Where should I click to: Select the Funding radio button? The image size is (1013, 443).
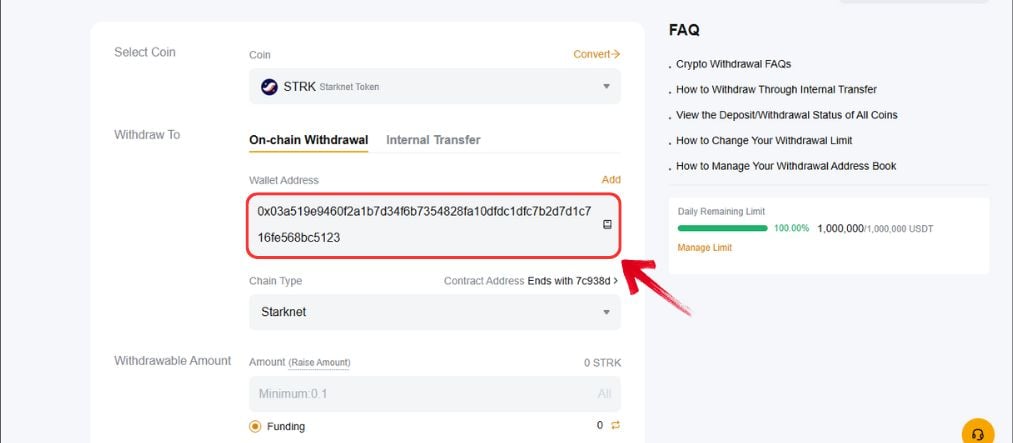point(255,426)
